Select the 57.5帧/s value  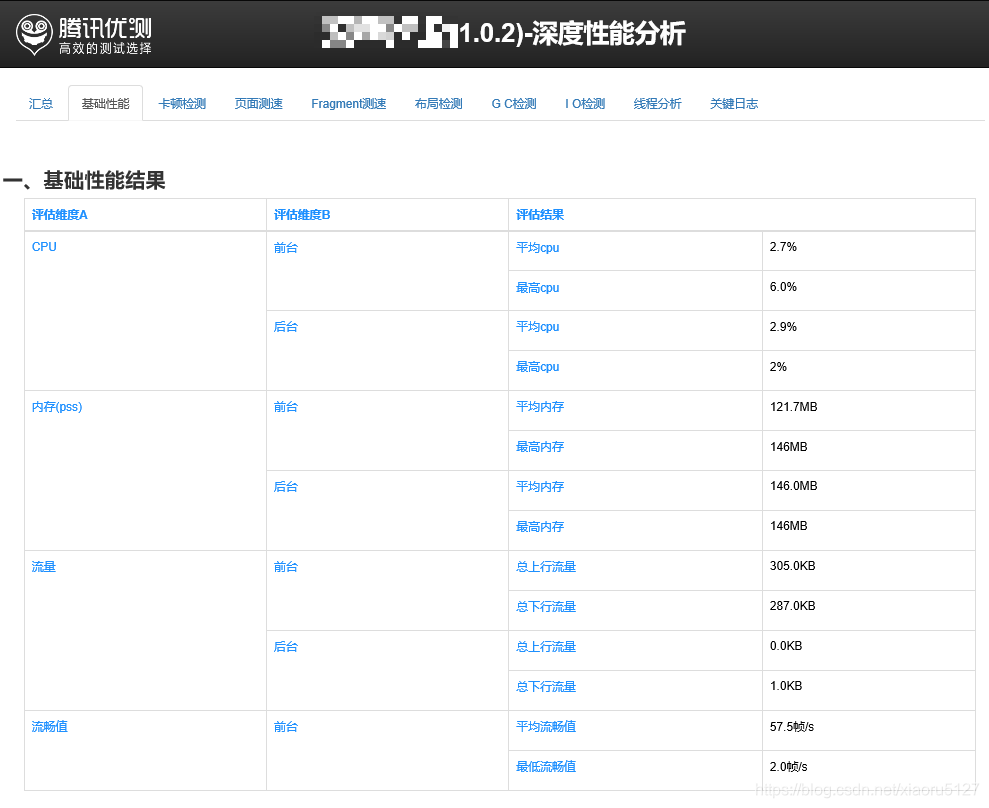(x=792, y=727)
